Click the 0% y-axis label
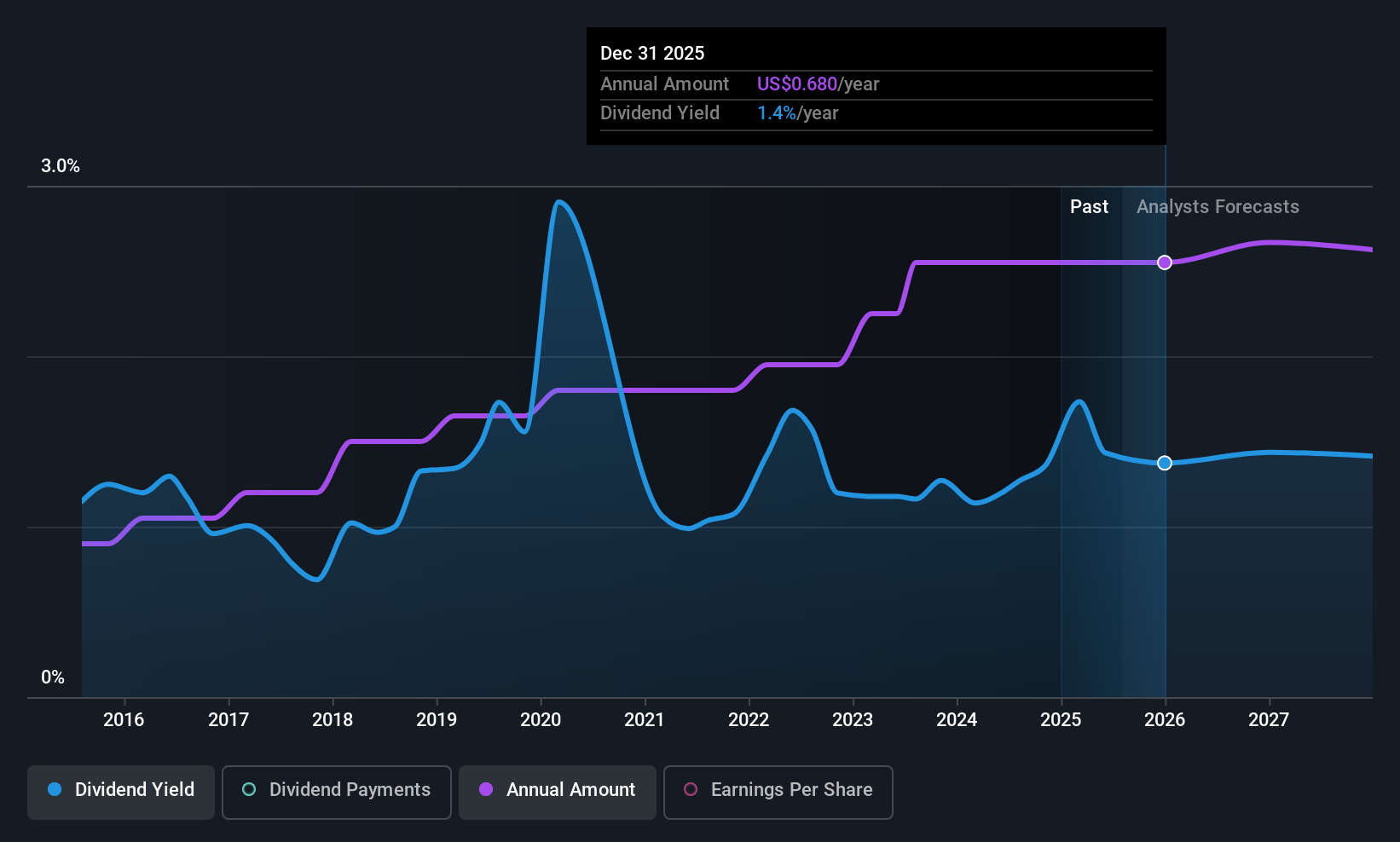Screen dimensions: 1400x842 coord(53,678)
